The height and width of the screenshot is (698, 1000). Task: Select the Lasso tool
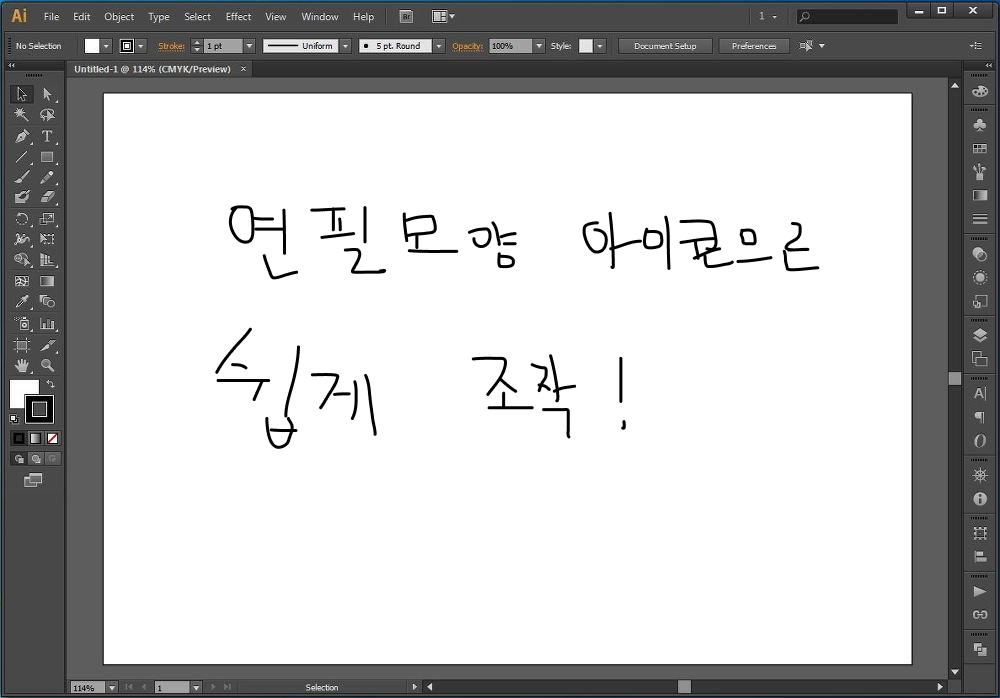coord(47,115)
